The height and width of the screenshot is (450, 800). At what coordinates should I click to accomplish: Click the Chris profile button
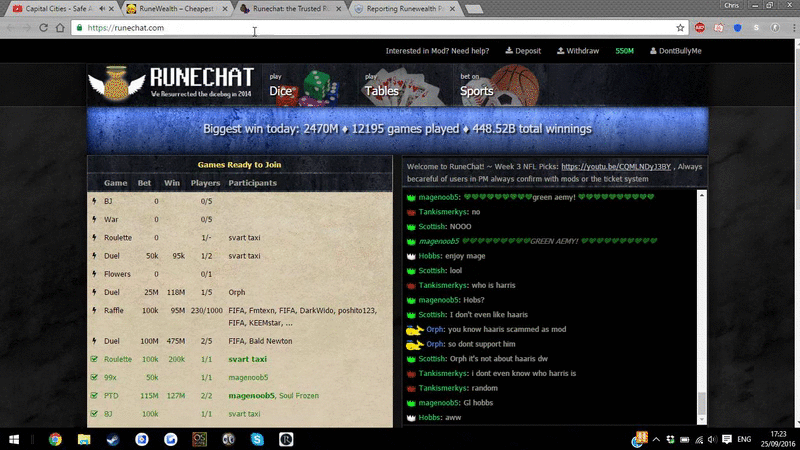pyautogui.click(x=731, y=5)
